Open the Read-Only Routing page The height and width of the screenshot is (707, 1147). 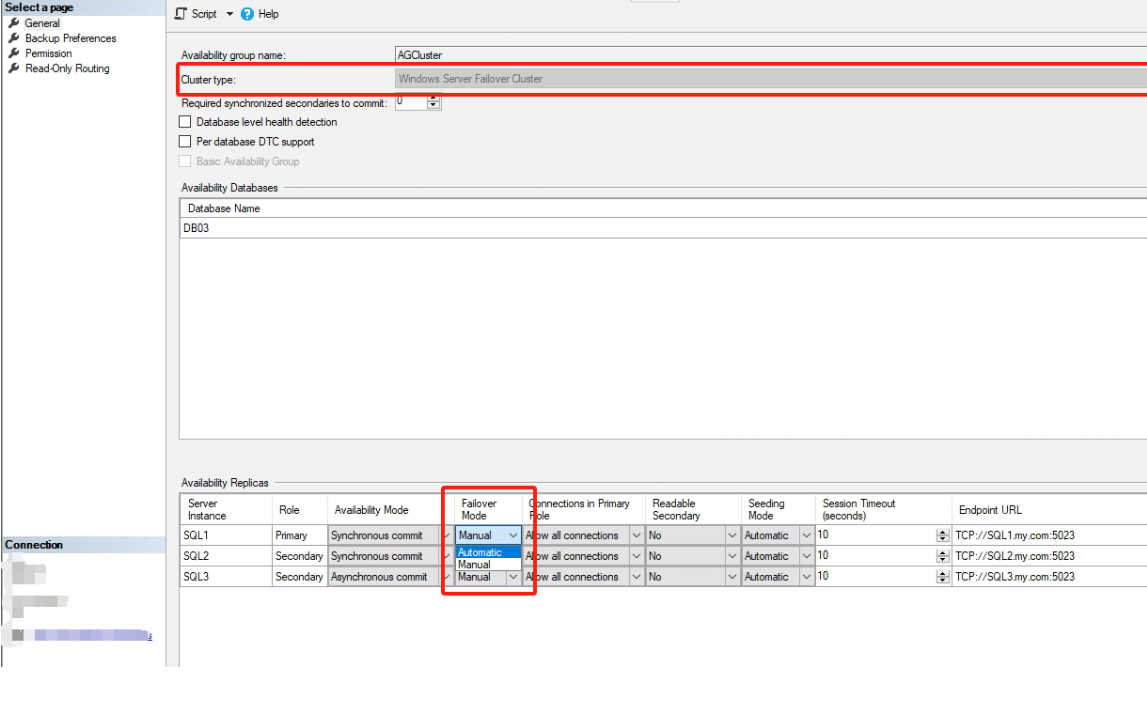67,68
